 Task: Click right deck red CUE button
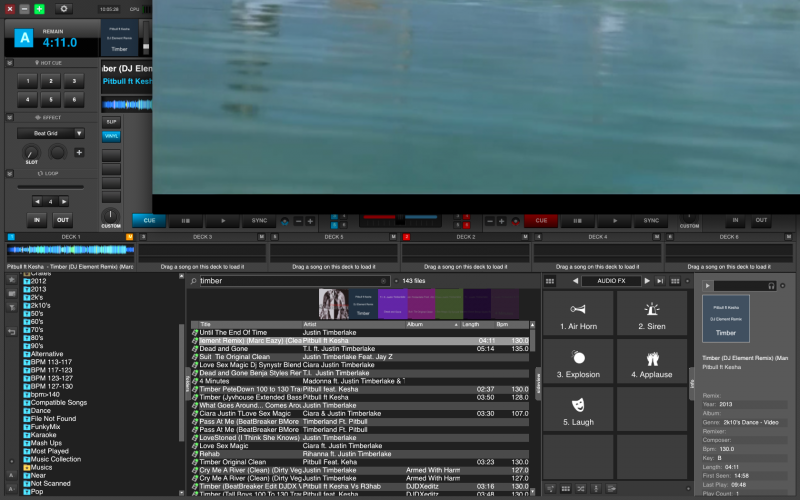click(541, 220)
